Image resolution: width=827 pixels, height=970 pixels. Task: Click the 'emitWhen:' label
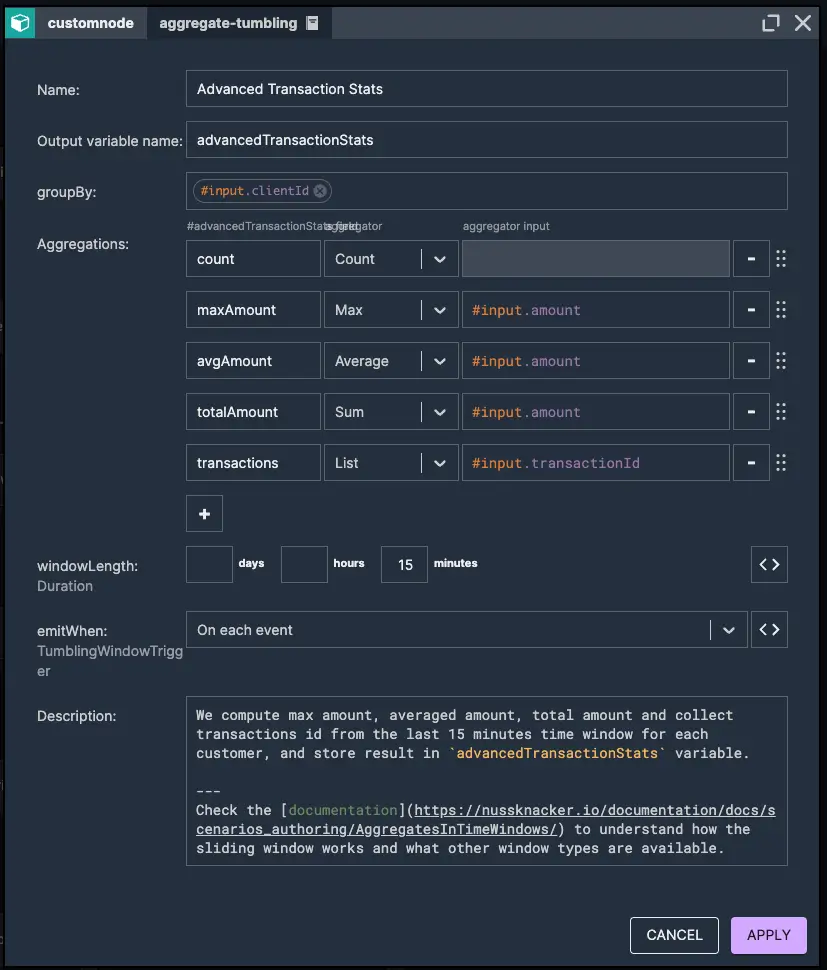[x=72, y=631]
